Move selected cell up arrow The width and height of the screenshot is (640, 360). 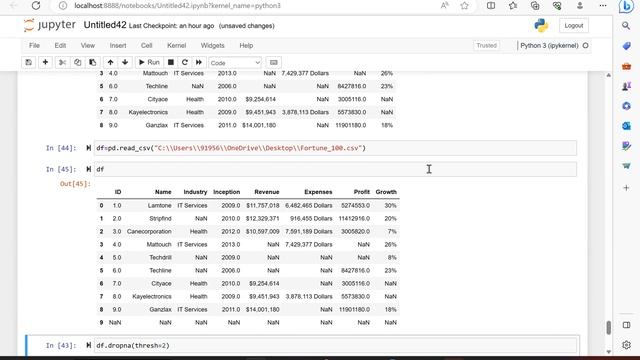pyautogui.click(x=110, y=62)
